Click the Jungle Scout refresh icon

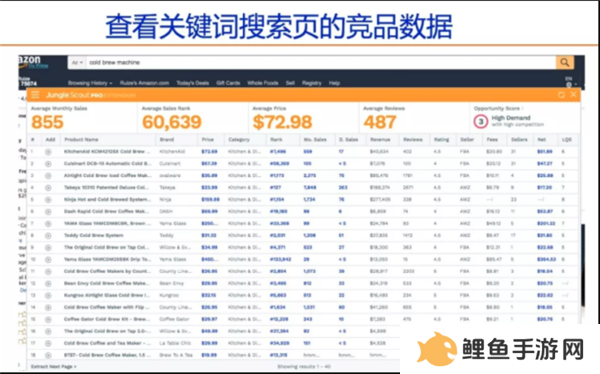tap(561, 95)
